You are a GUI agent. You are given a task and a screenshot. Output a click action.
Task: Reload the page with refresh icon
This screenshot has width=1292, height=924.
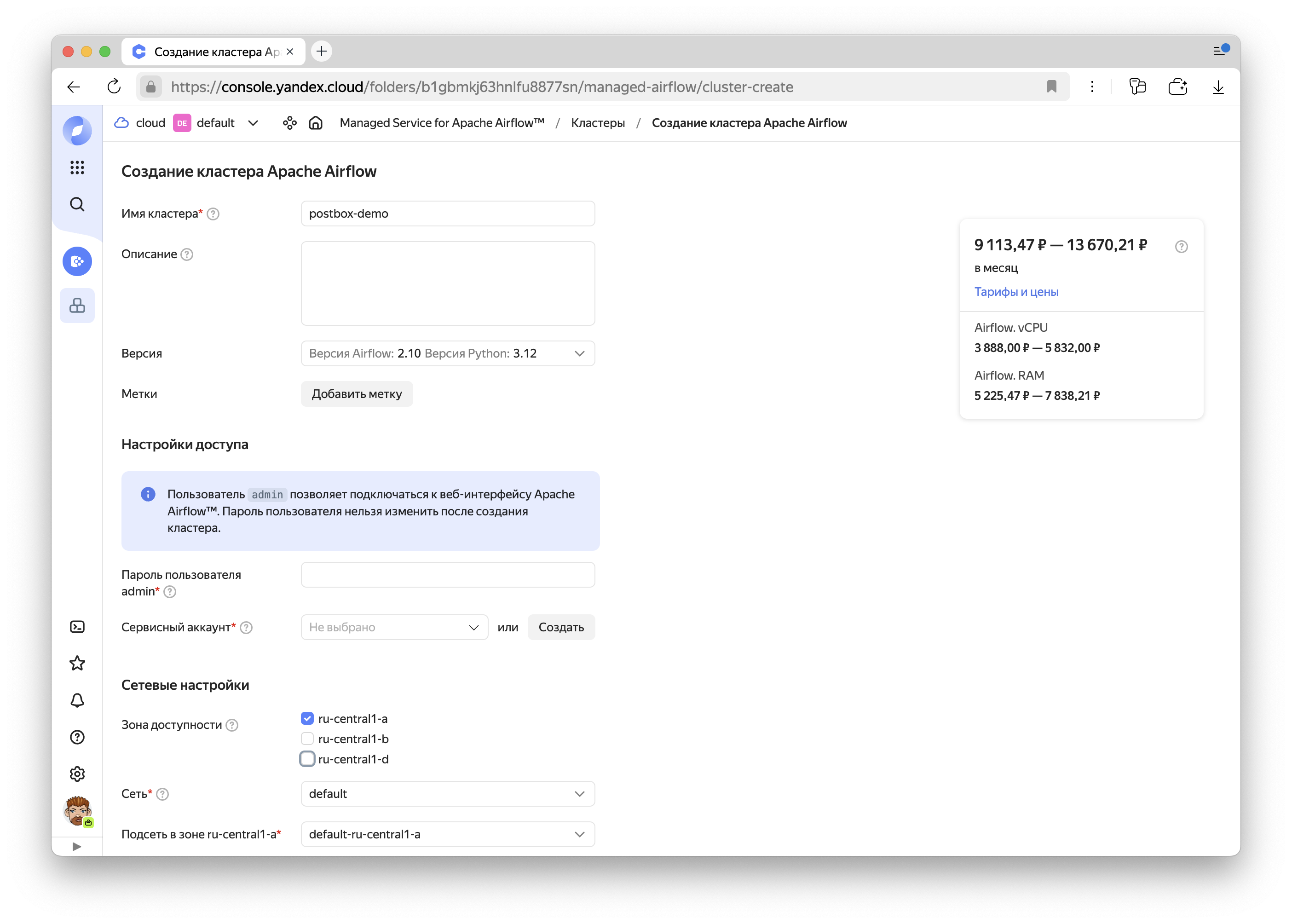pos(114,87)
